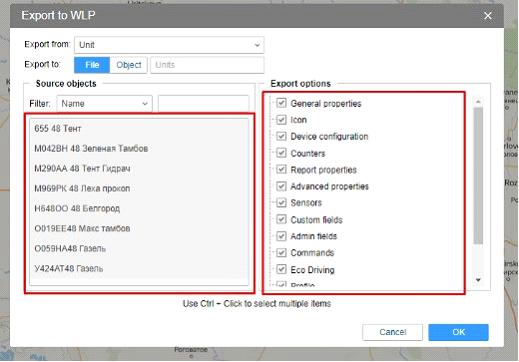Select the File export option
The image size is (519, 362).
pyautogui.click(x=92, y=65)
